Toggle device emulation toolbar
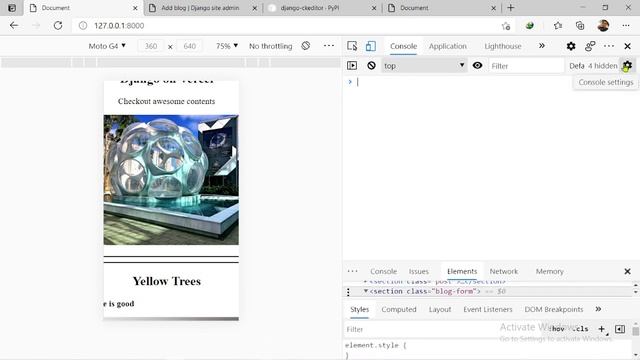The height and width of the screenshot is (360, 640). (371, 46)
